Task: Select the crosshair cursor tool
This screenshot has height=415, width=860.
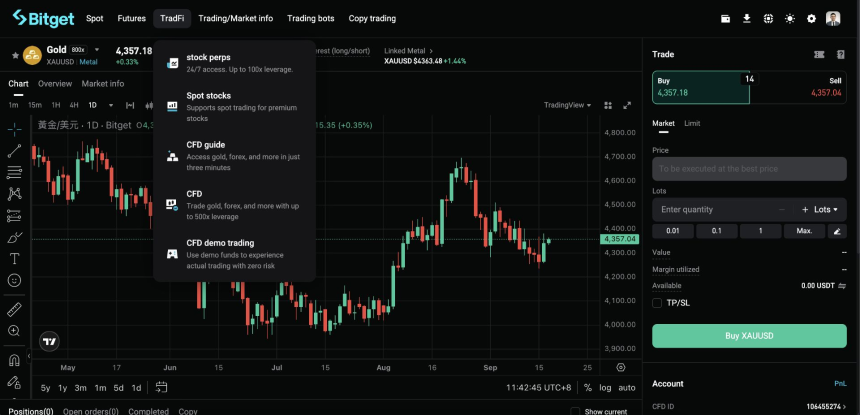Action: [14, 129]
